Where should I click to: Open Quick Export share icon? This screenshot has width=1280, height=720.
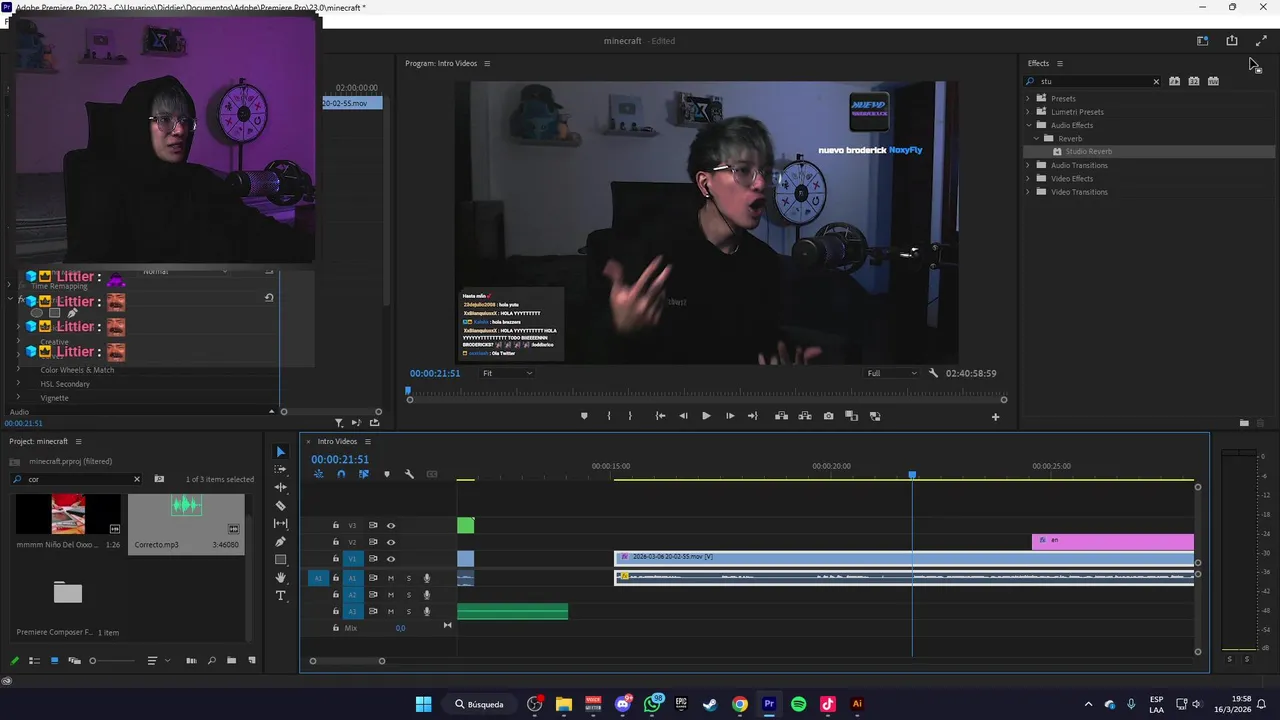pos(1232,41)
